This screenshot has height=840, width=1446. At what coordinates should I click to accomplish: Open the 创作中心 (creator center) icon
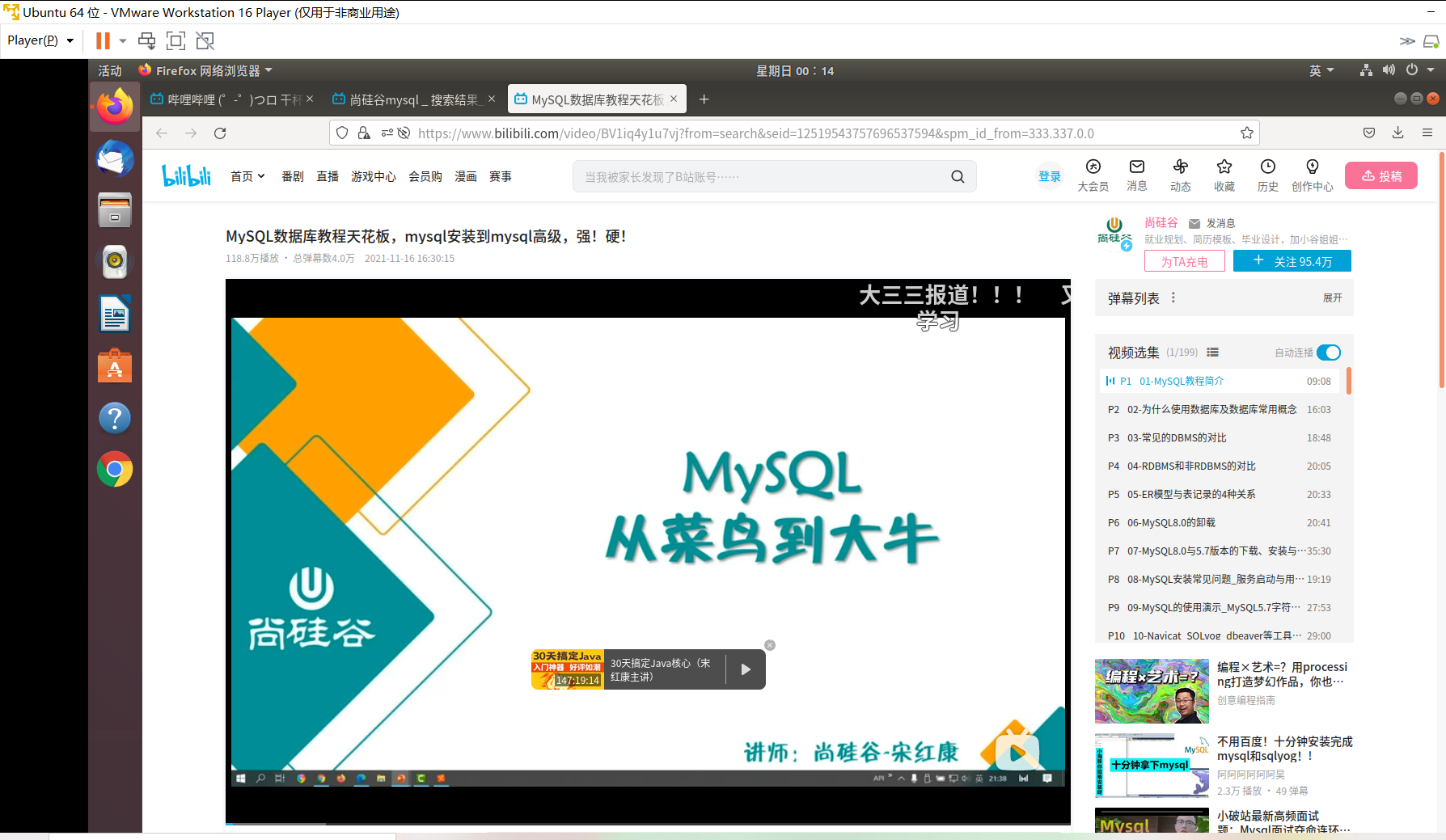pos(1313,175)
